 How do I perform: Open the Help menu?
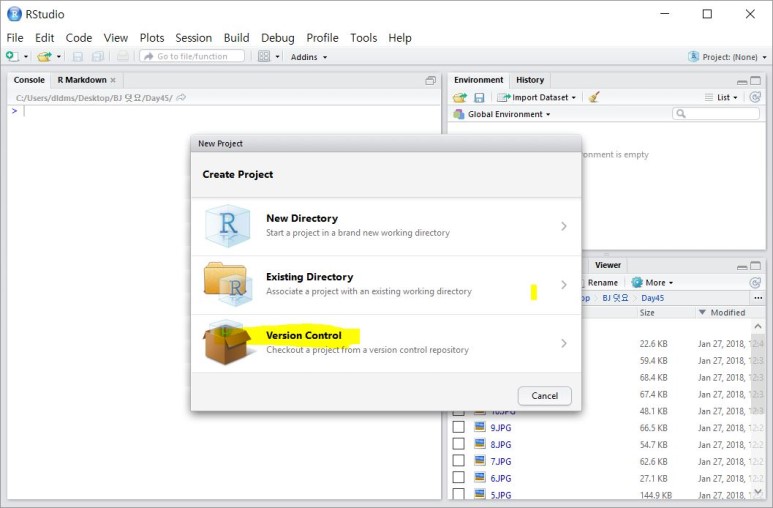pos(400,38)
